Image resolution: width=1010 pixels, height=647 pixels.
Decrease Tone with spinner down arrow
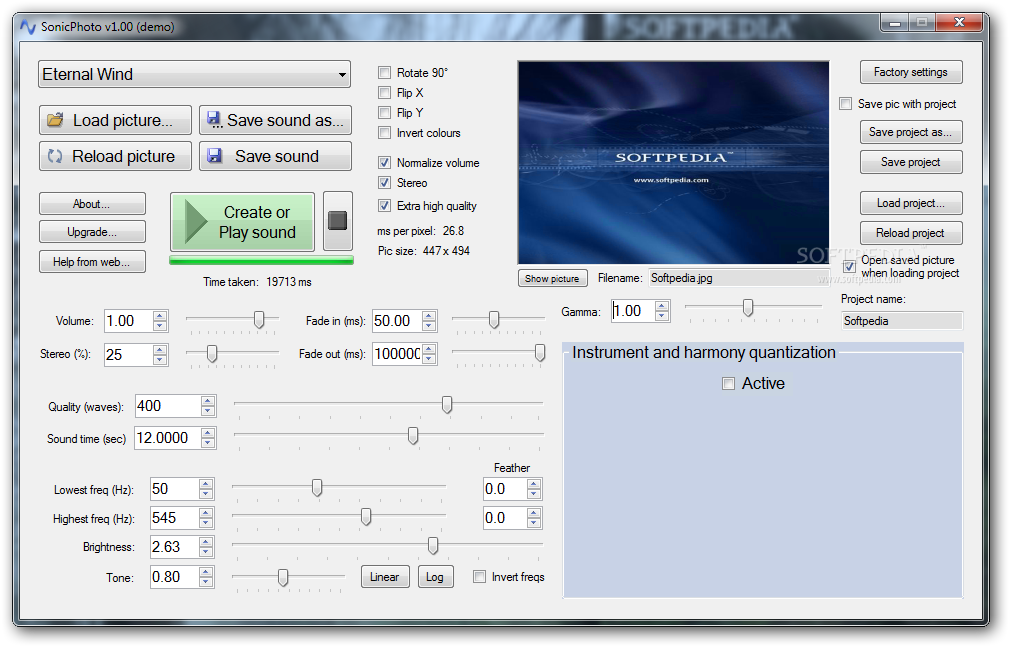pos(205,582)
